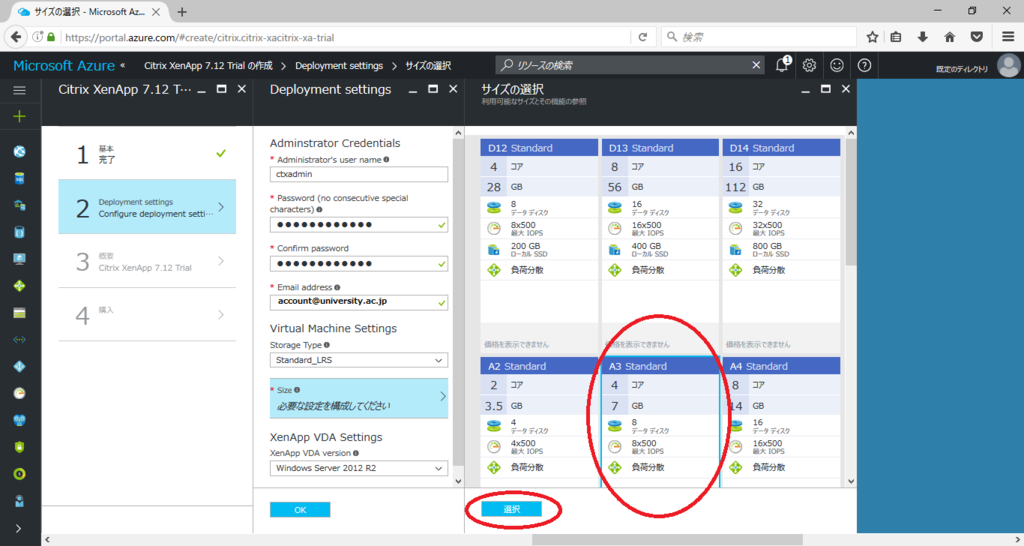Click the globe icon in Azure sidebar
The width and height of the screenshot is (1024, 546).
(x=20, y=152)
